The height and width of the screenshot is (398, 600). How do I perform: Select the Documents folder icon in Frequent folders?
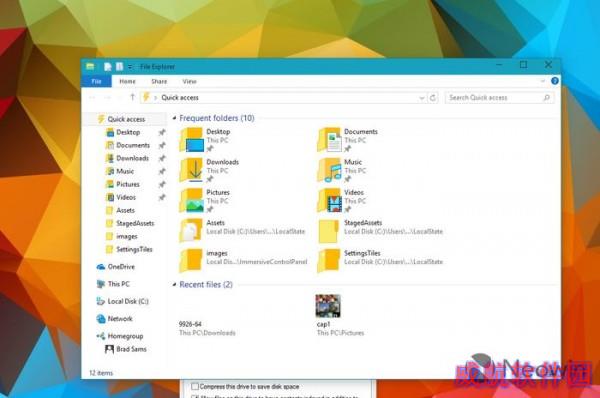[329, 140]
